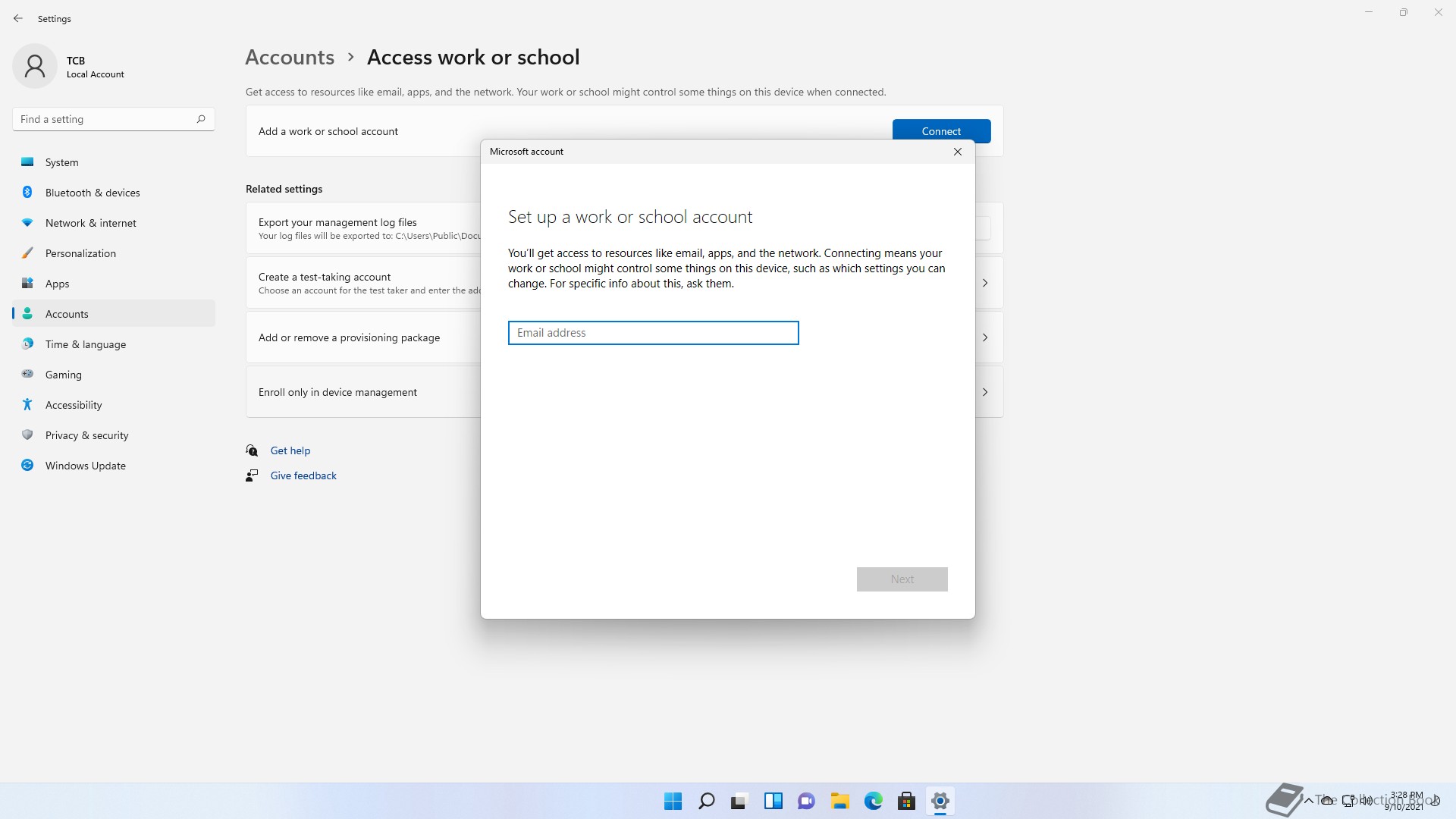
Task: Open the Get help link
Action: tap(290, 450)
